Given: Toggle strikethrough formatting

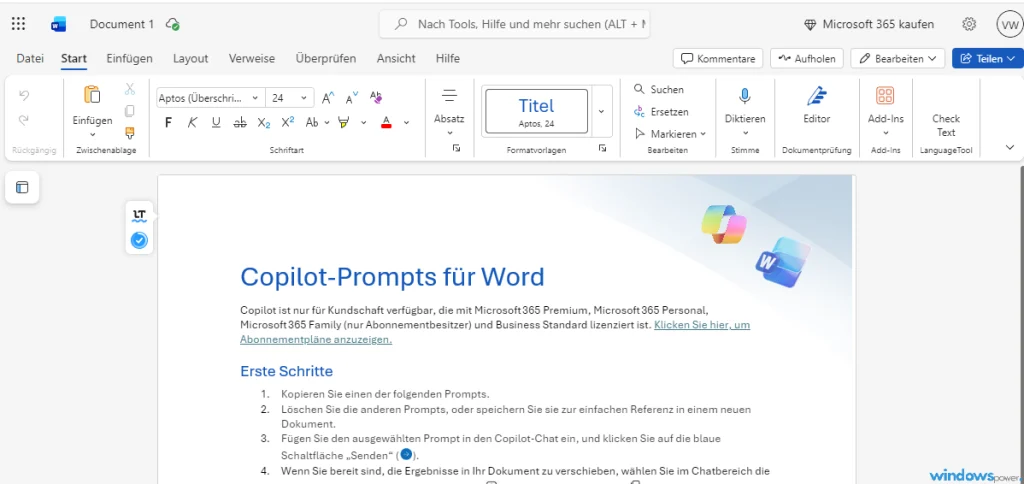Looking at the screenshot, I should (240, 122).
